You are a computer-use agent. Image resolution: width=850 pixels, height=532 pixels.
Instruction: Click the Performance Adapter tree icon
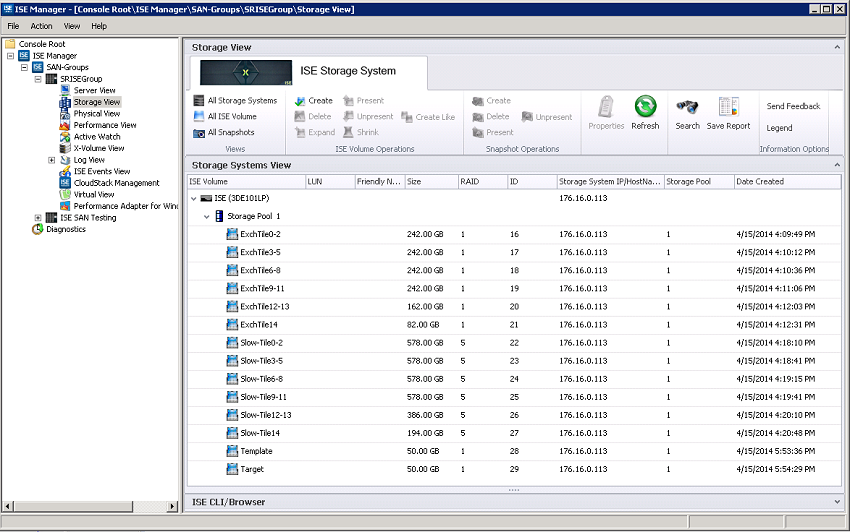tap(65, 206)
